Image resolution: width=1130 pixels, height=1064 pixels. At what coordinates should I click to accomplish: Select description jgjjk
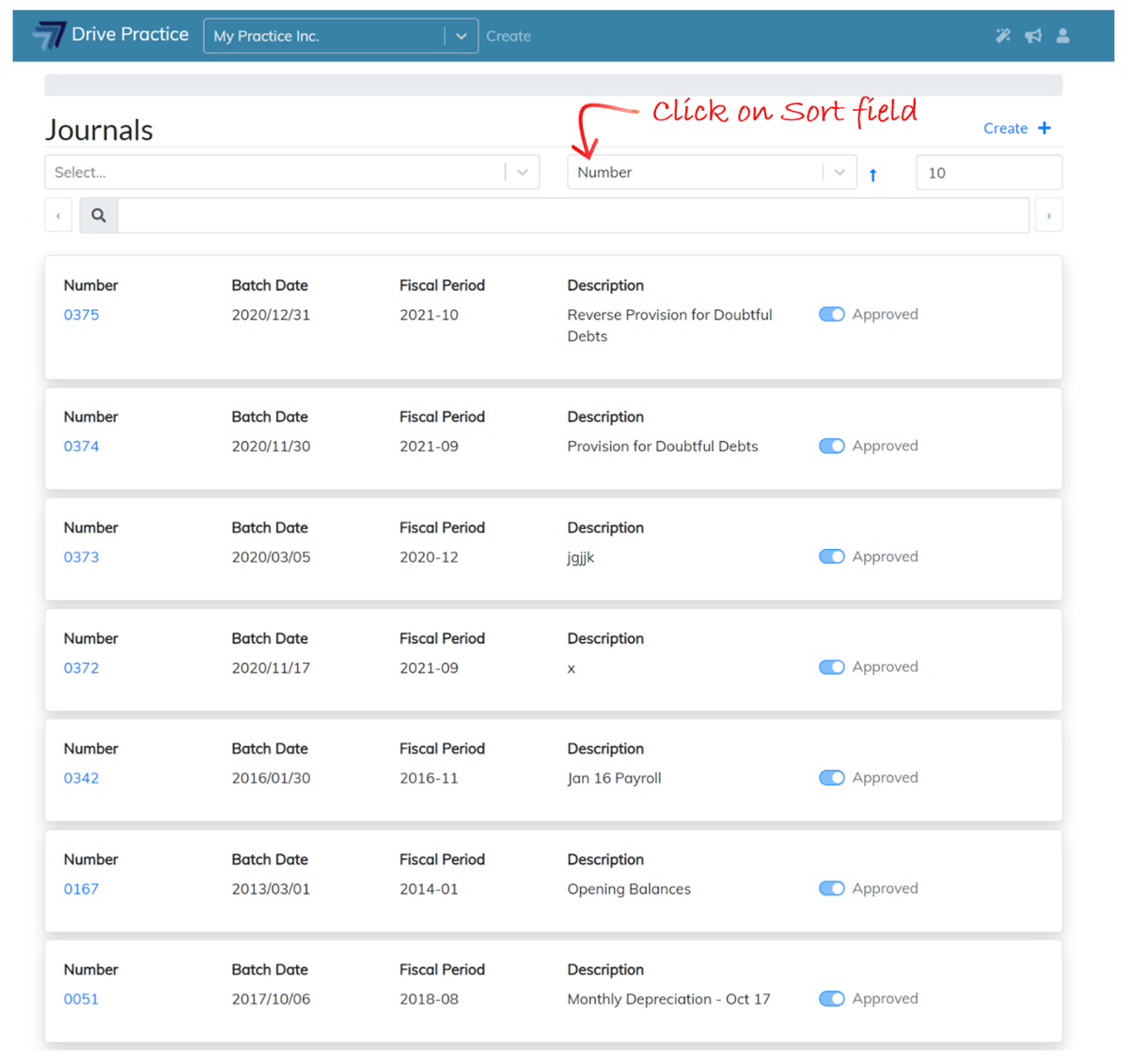pyautogui.click(x=581, y=558)
